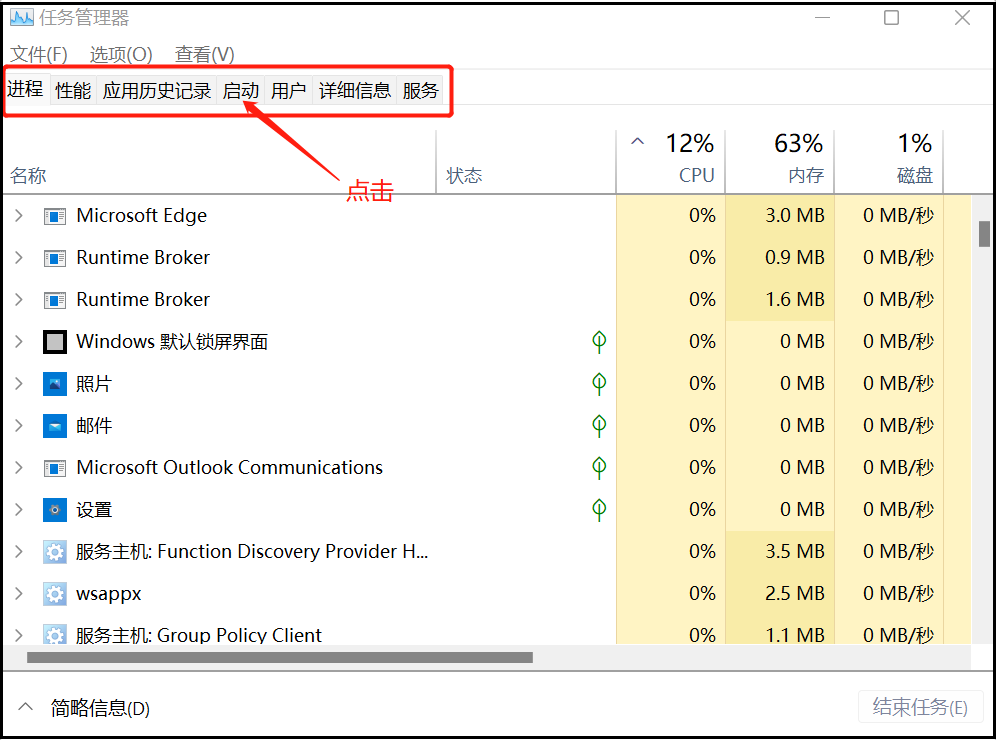Click the green leaf status icon for 邮件
The image size is (996, 740).
tap(599, 426)
